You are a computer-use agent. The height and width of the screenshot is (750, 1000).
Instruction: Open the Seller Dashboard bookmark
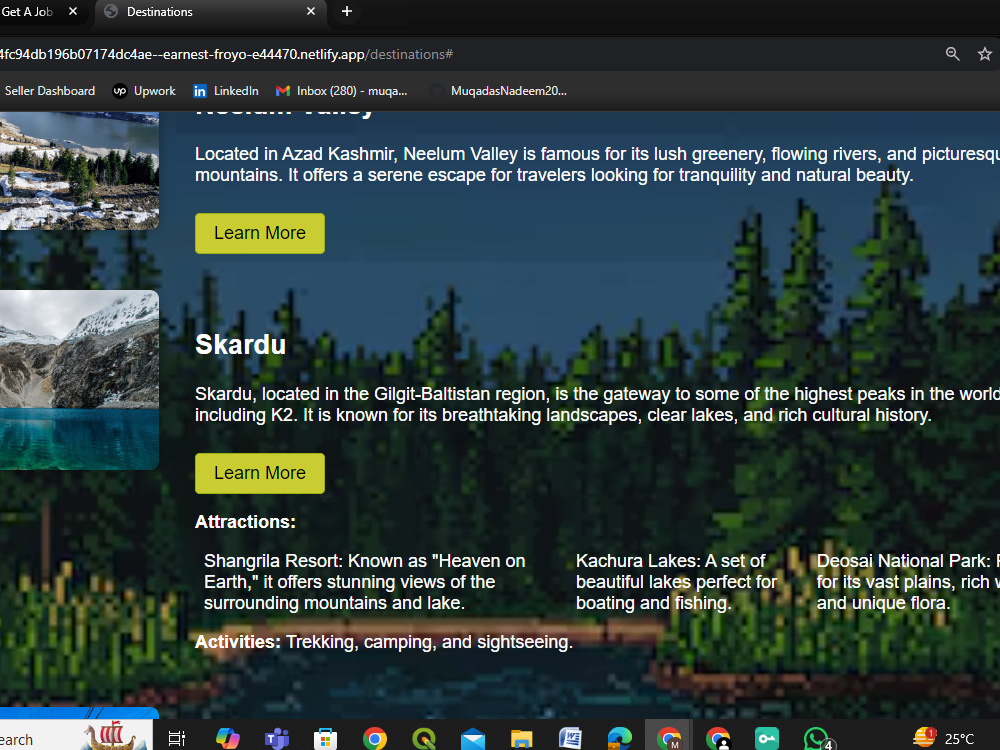(49, 91)
